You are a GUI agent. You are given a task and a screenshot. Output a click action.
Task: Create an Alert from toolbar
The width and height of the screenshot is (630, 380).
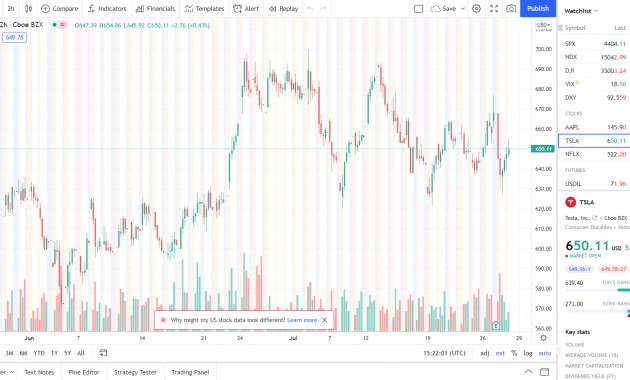pos(246,8)
